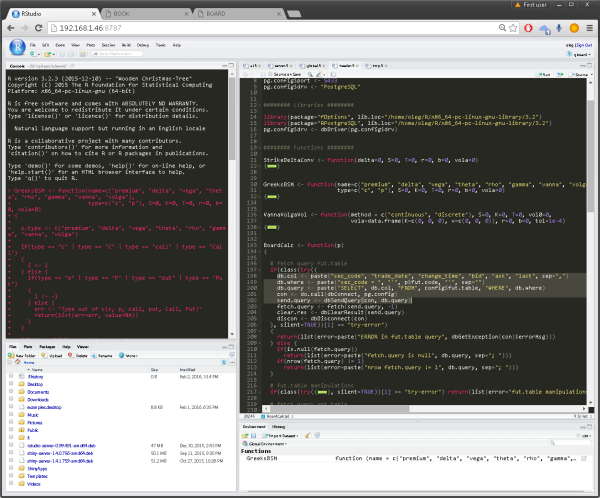
Task: Click the Home breadcrumb icon in Files pane
Action: coord(16,363)
